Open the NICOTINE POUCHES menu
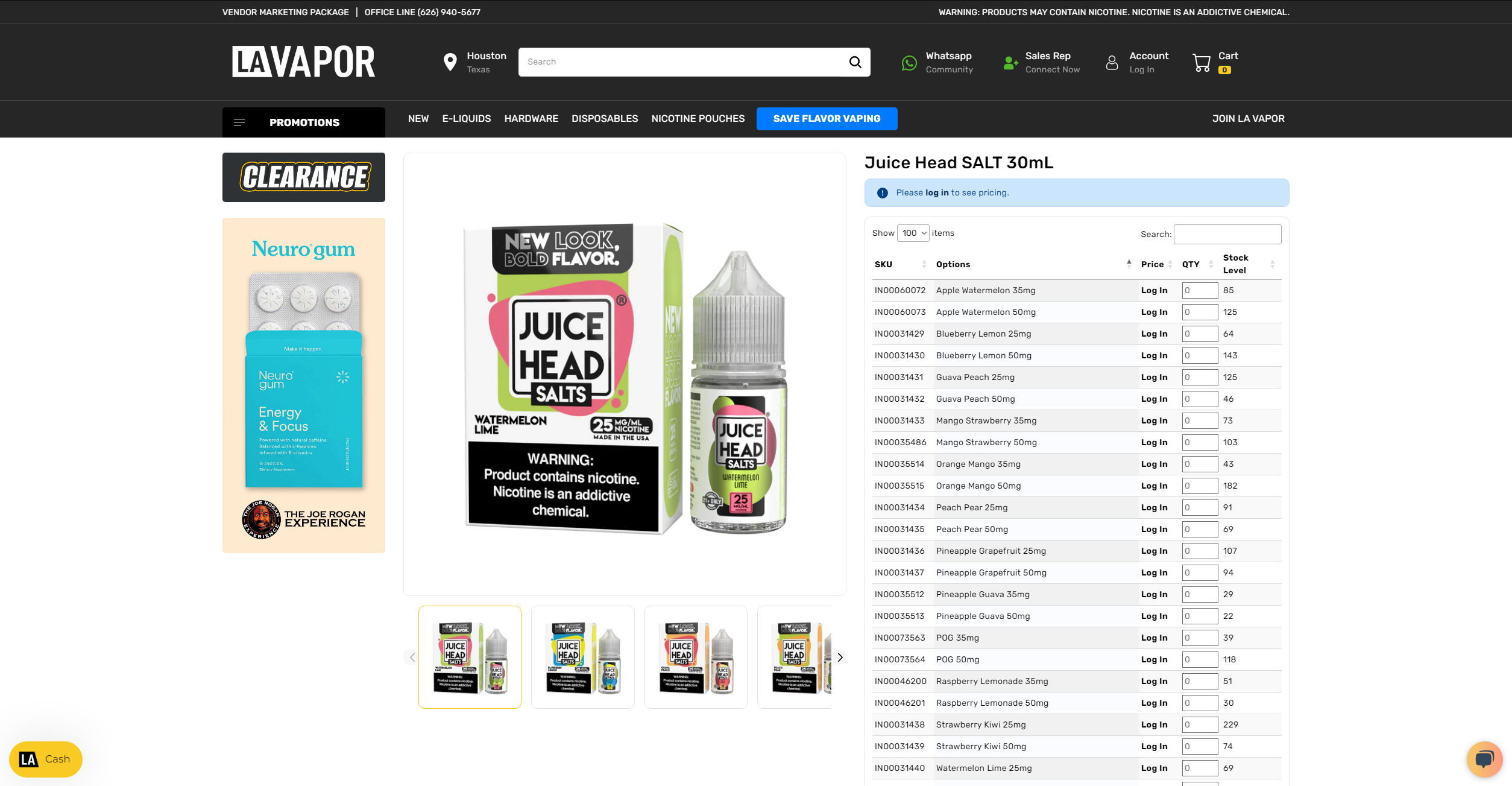 point(698,119)
